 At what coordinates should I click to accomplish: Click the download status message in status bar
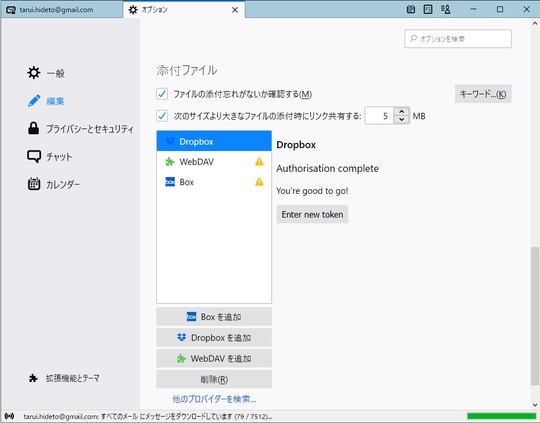(148, 416)
